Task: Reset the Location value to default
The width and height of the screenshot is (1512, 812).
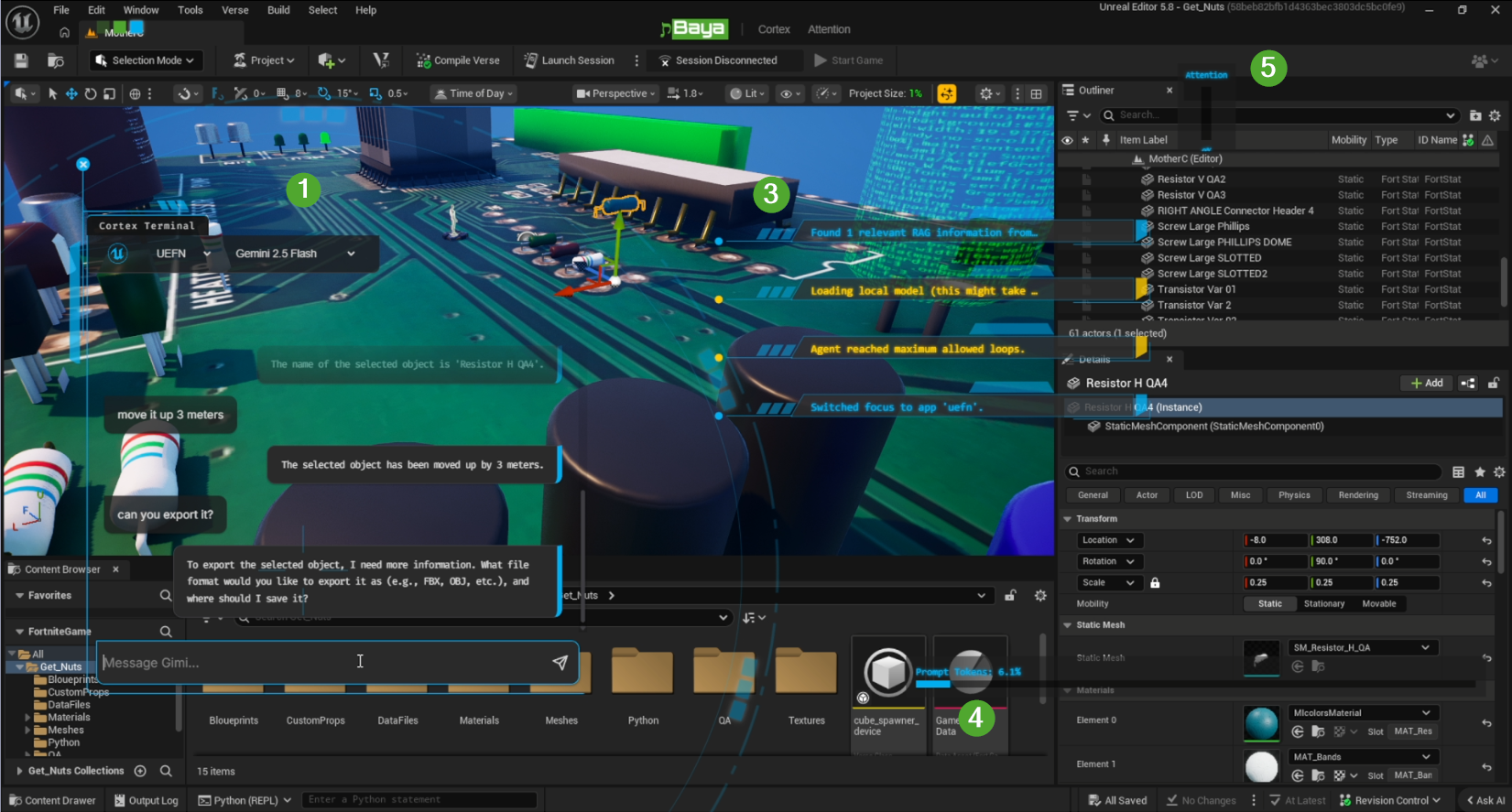Action: (x=1486, y=541)
